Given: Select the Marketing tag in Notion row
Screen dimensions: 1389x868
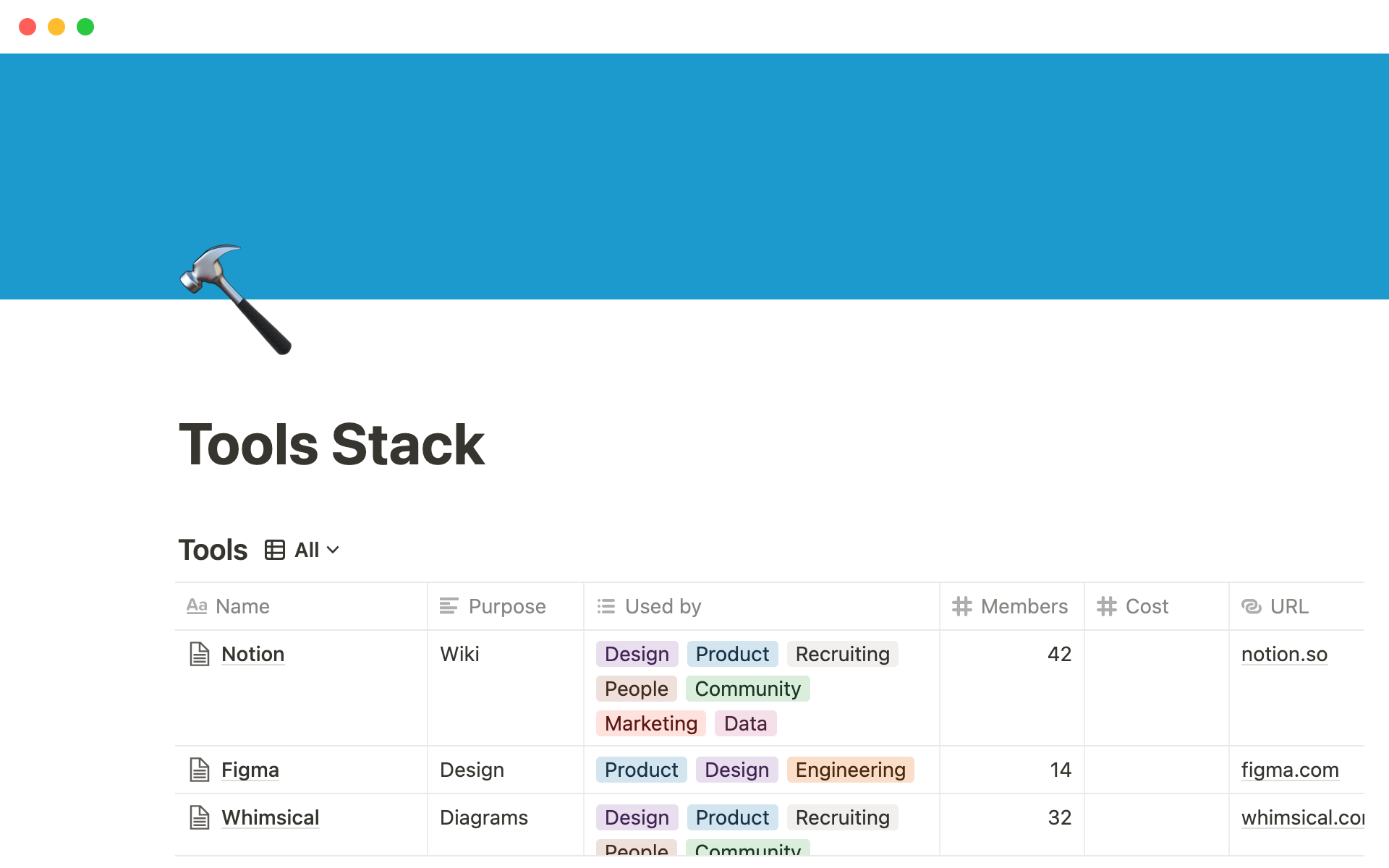Looking at the screenshot, I should point(650,723).
